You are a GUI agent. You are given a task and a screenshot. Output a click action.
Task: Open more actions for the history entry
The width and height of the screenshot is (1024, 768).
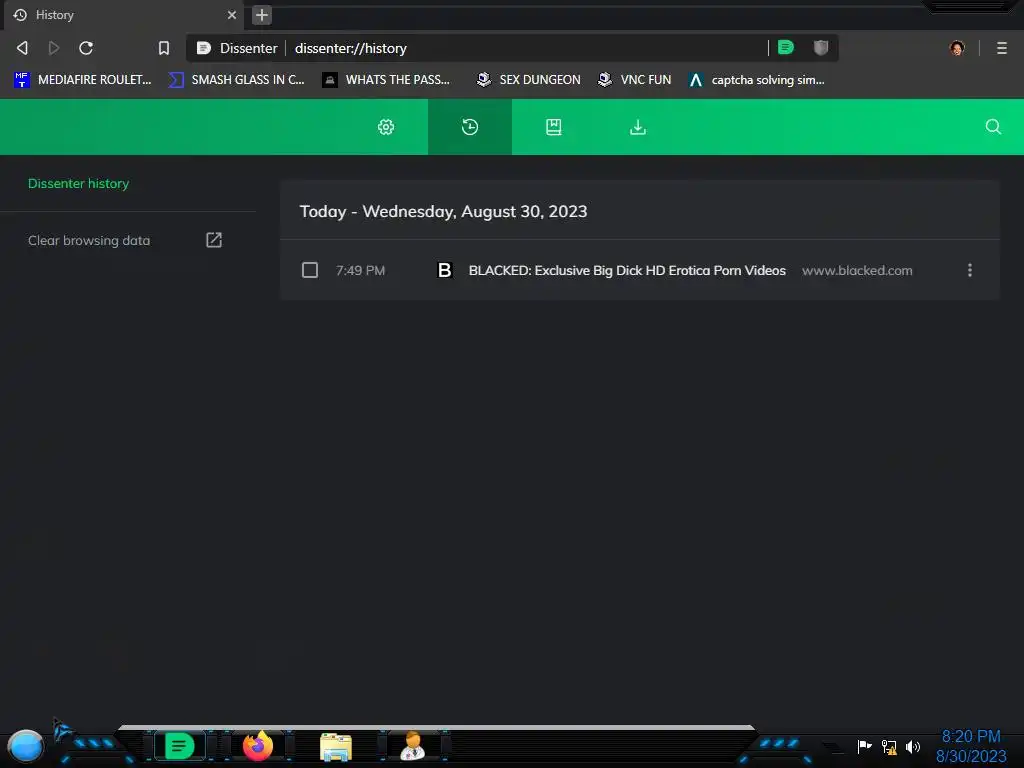coord(970,270)
